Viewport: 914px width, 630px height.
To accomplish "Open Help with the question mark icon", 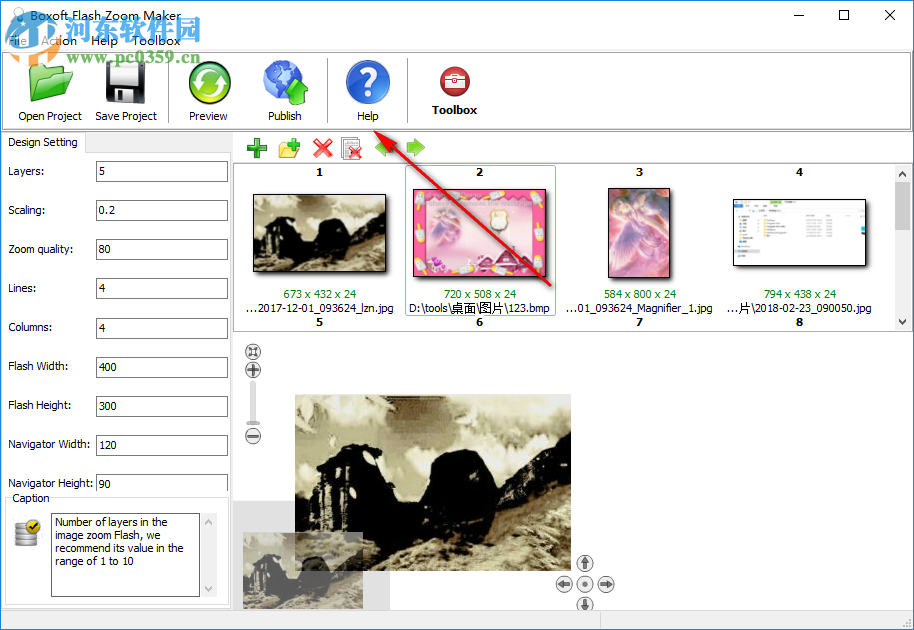I will [367, 82].
